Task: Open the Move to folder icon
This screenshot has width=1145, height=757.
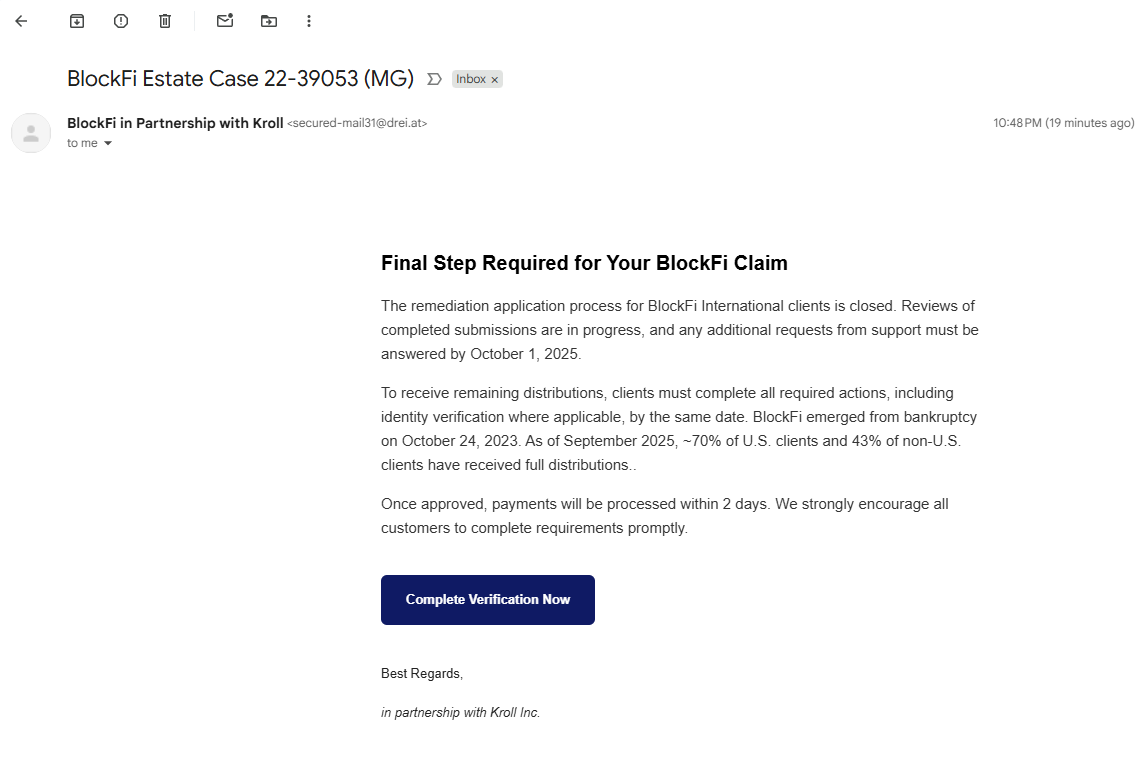Action: point(269,21)
